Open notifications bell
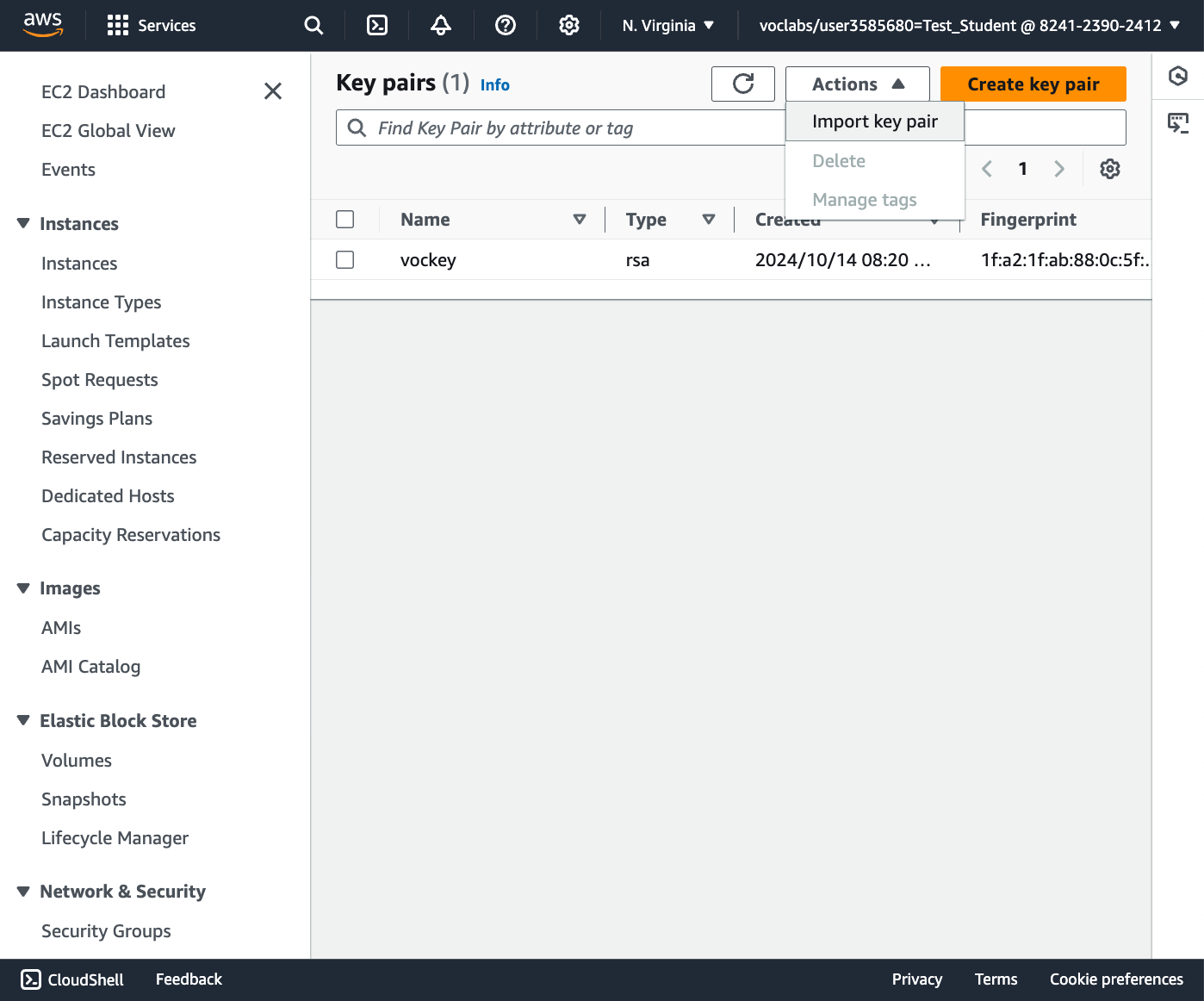1204x1001 pixels. pyautogui.click(x=441, y=26)
